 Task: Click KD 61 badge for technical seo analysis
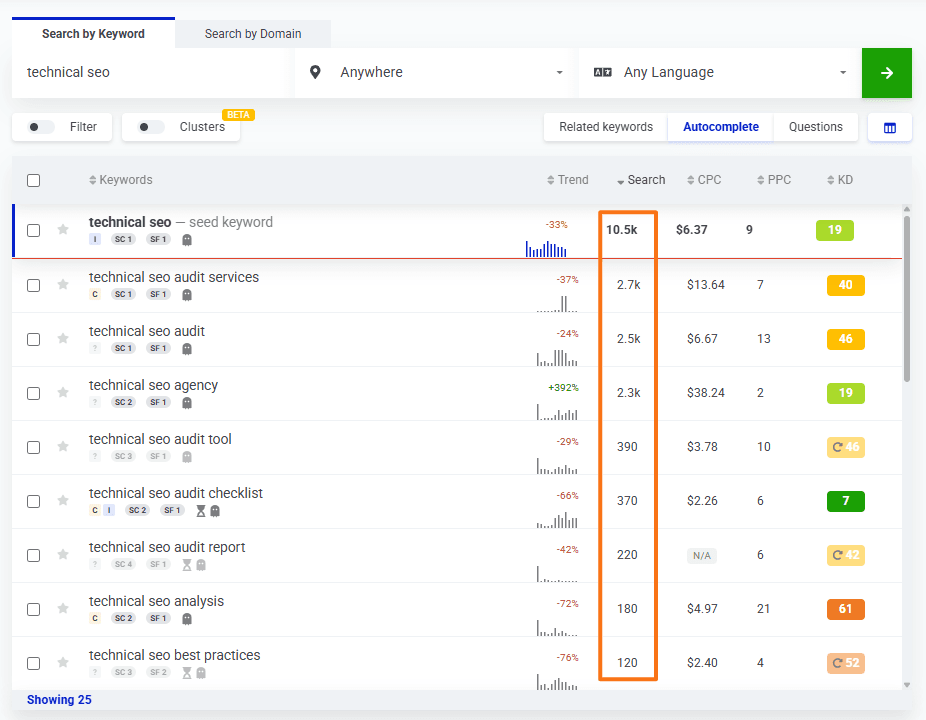coord(846,610)
